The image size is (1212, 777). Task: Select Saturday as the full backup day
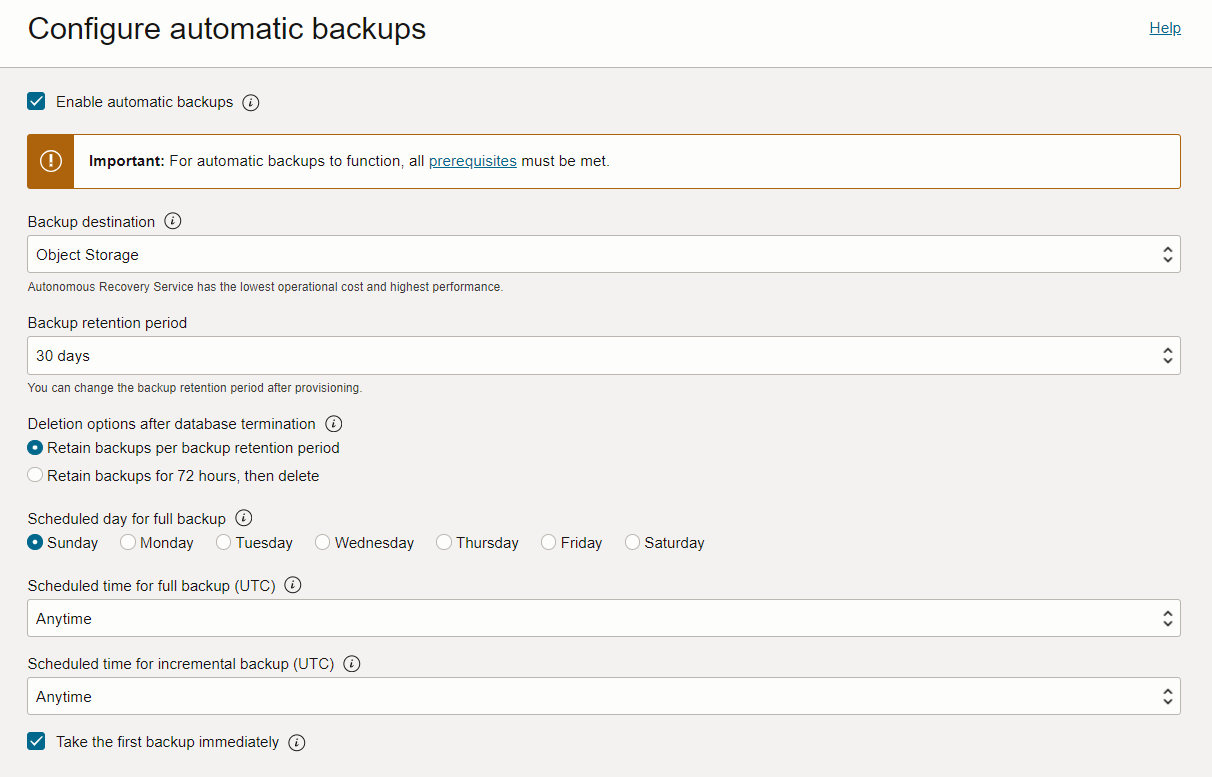(x=633, y=542)
